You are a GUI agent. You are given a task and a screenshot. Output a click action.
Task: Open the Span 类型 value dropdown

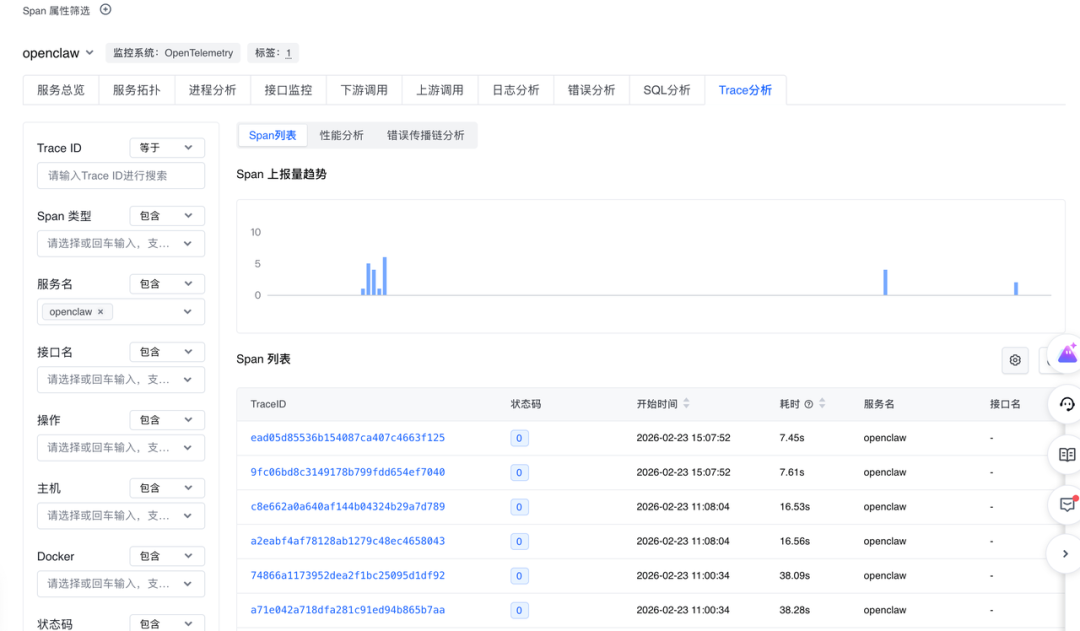[x=121, y=243]
